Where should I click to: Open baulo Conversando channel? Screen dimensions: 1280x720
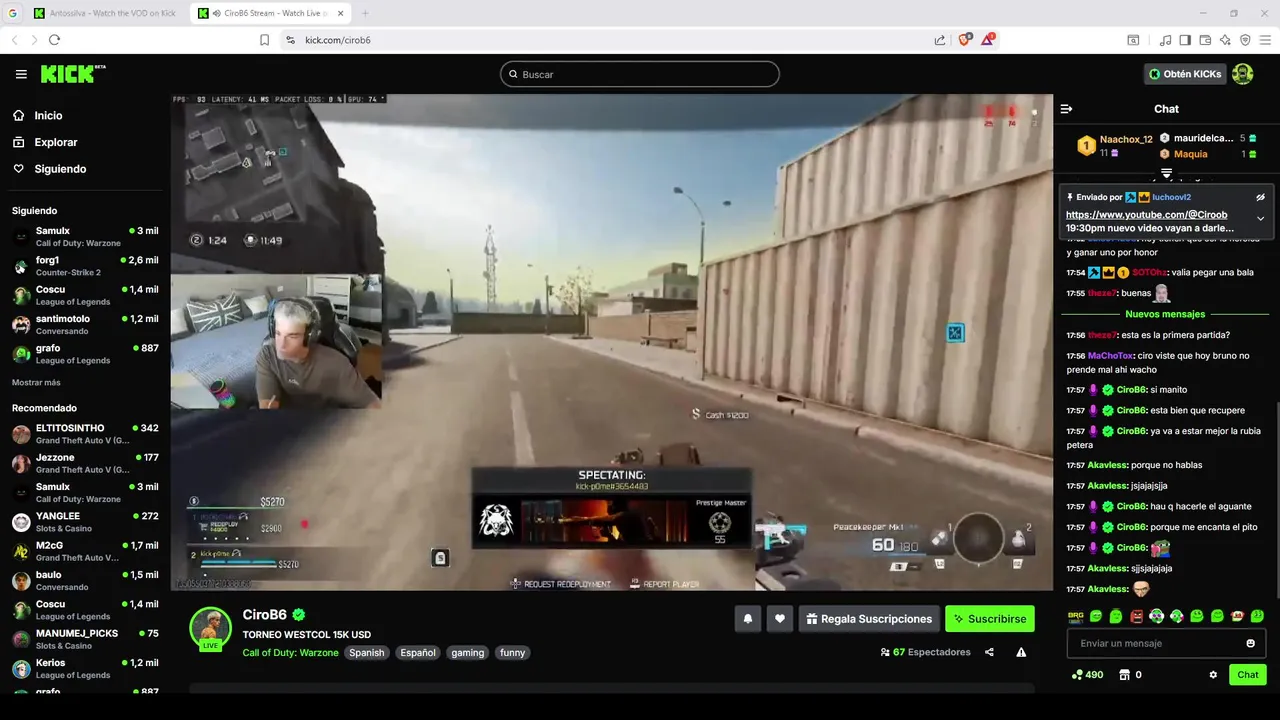coord(85,581)
